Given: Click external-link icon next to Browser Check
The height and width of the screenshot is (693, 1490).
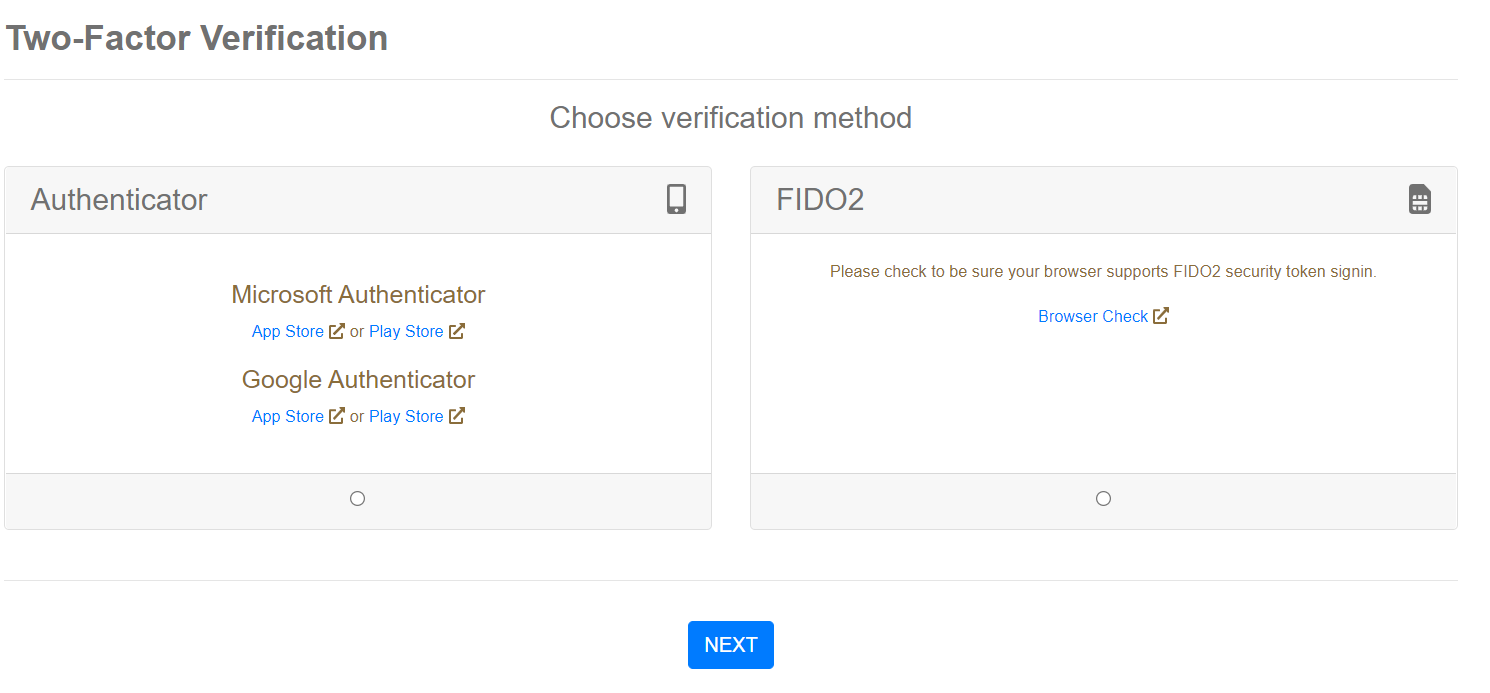Looking at the screenshot, I should [1161, 316].
